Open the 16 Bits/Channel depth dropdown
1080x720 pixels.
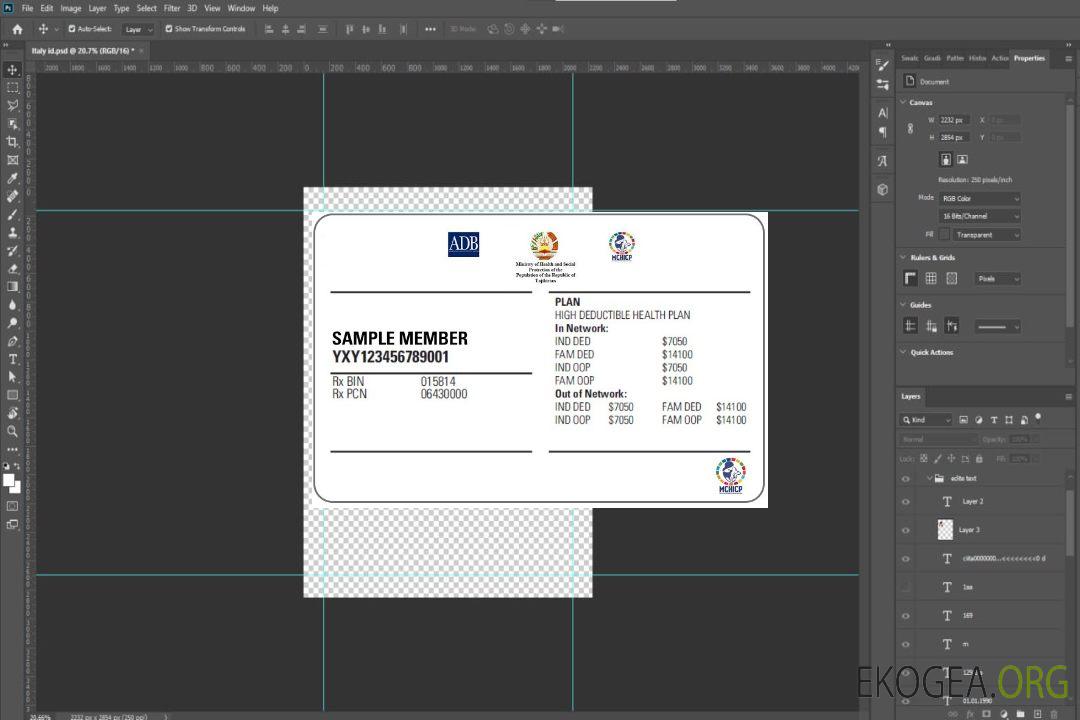coord(980,216)
